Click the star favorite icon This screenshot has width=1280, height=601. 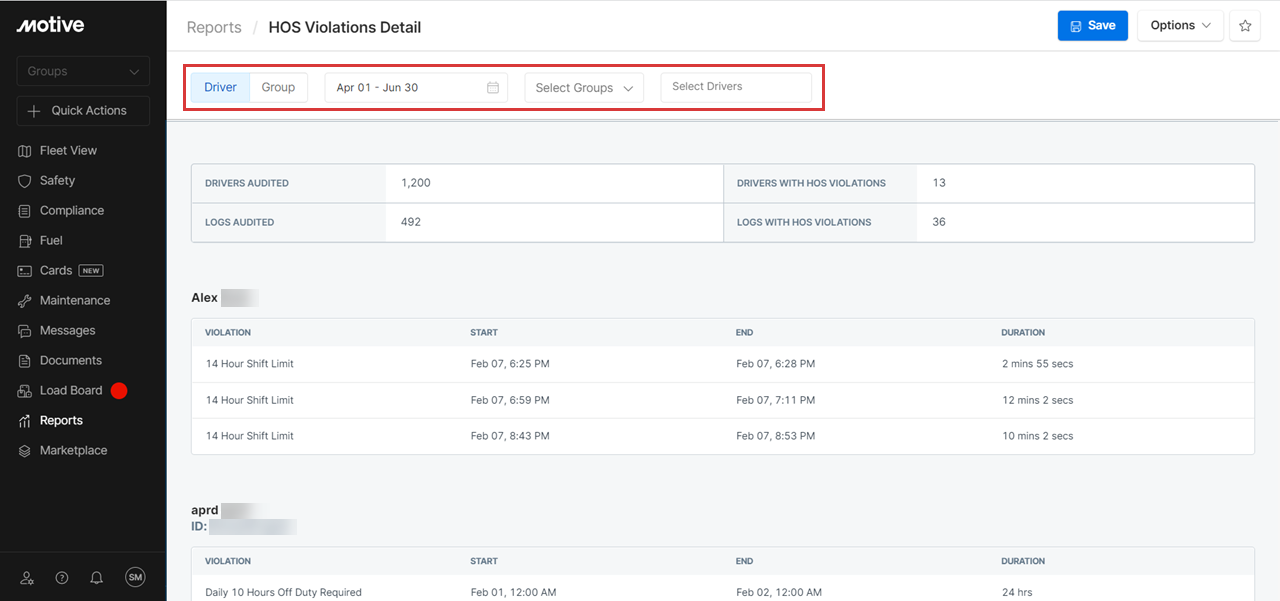click(x=1245, y=26)
